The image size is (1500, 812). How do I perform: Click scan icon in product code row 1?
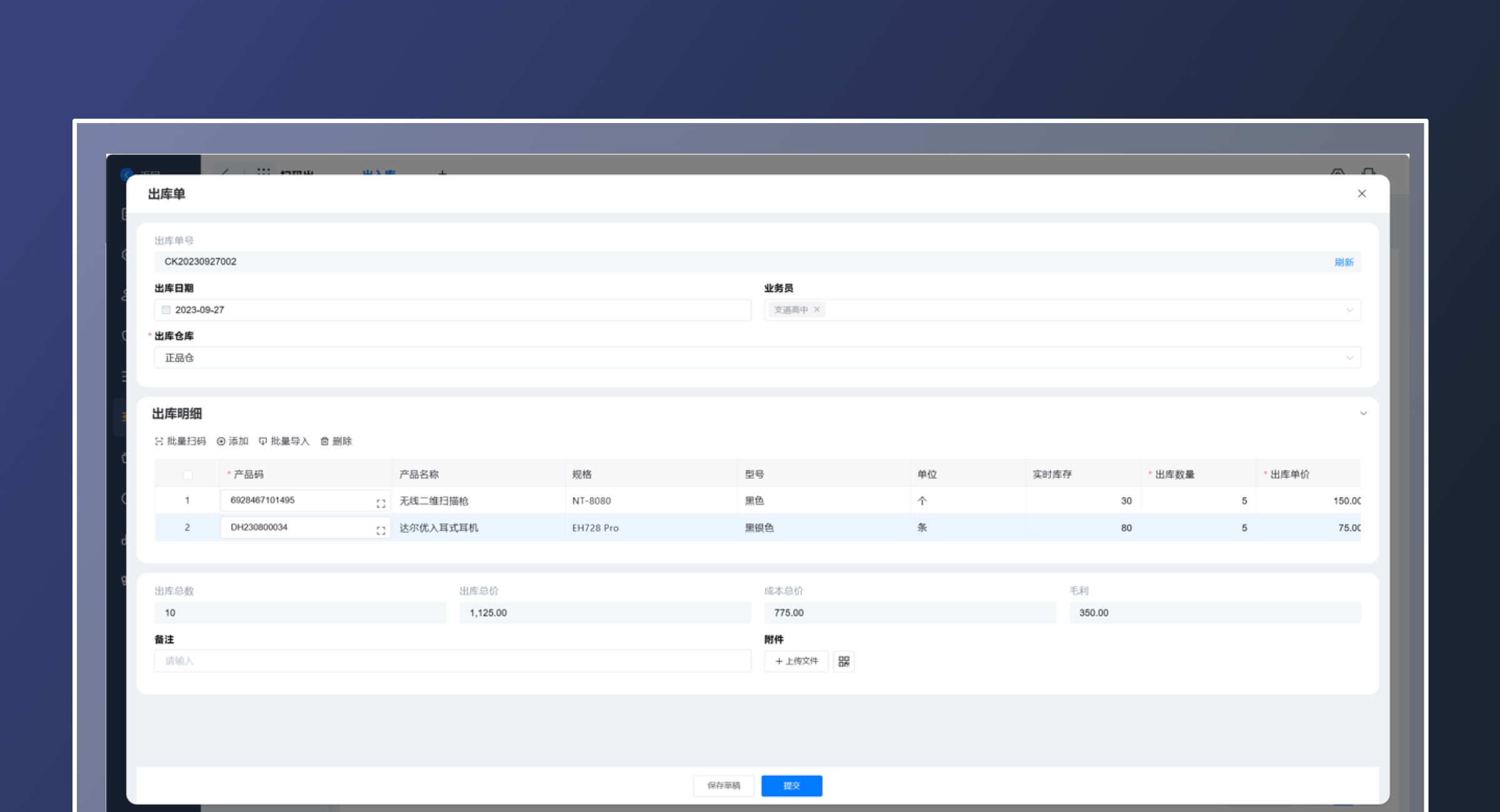[381, 503]
